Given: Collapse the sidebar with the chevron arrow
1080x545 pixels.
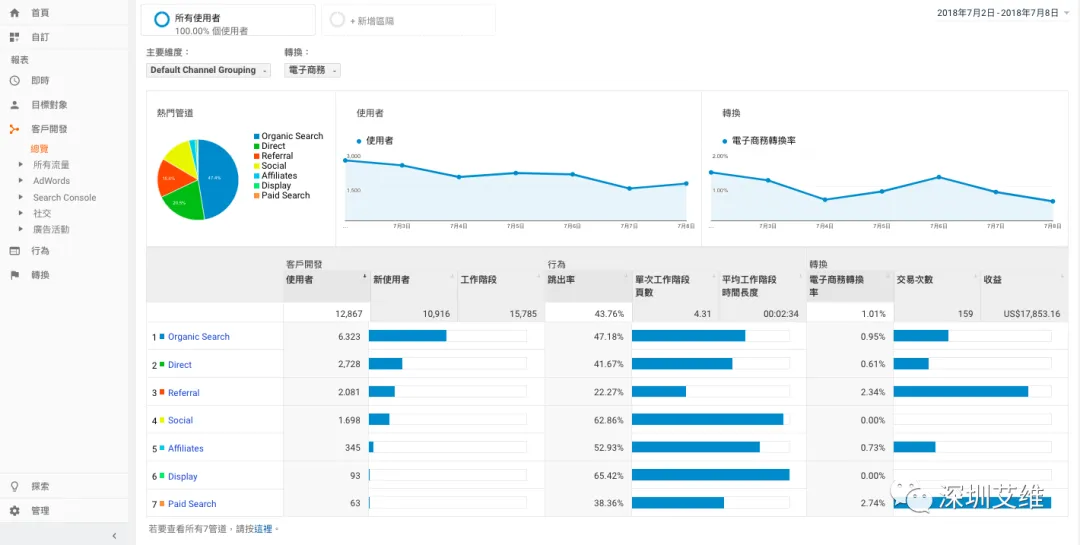Looking at the screenshot, I should pyautogui.click(x=114, y=535).
